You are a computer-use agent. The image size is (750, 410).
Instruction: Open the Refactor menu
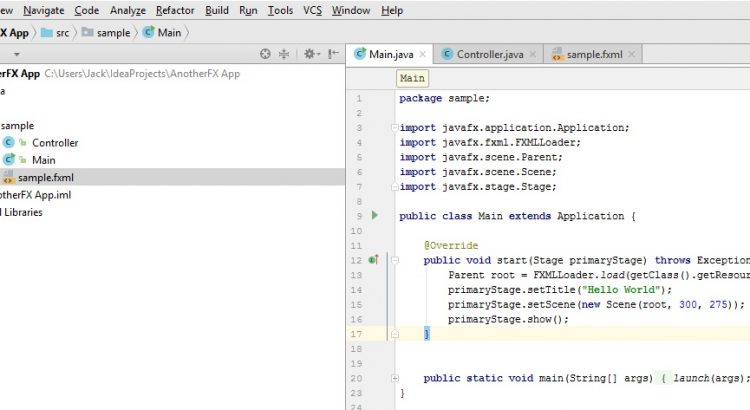175,10
